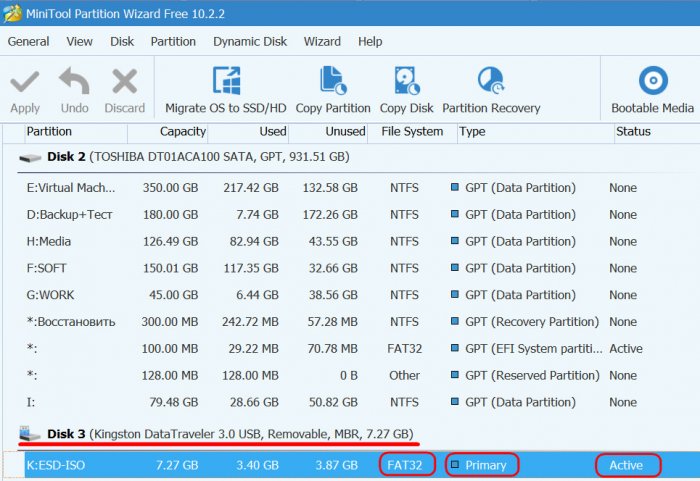Open the View menu
Viewport: 700px width, 481px height.
pyautogui.click(x=79, y=42)
